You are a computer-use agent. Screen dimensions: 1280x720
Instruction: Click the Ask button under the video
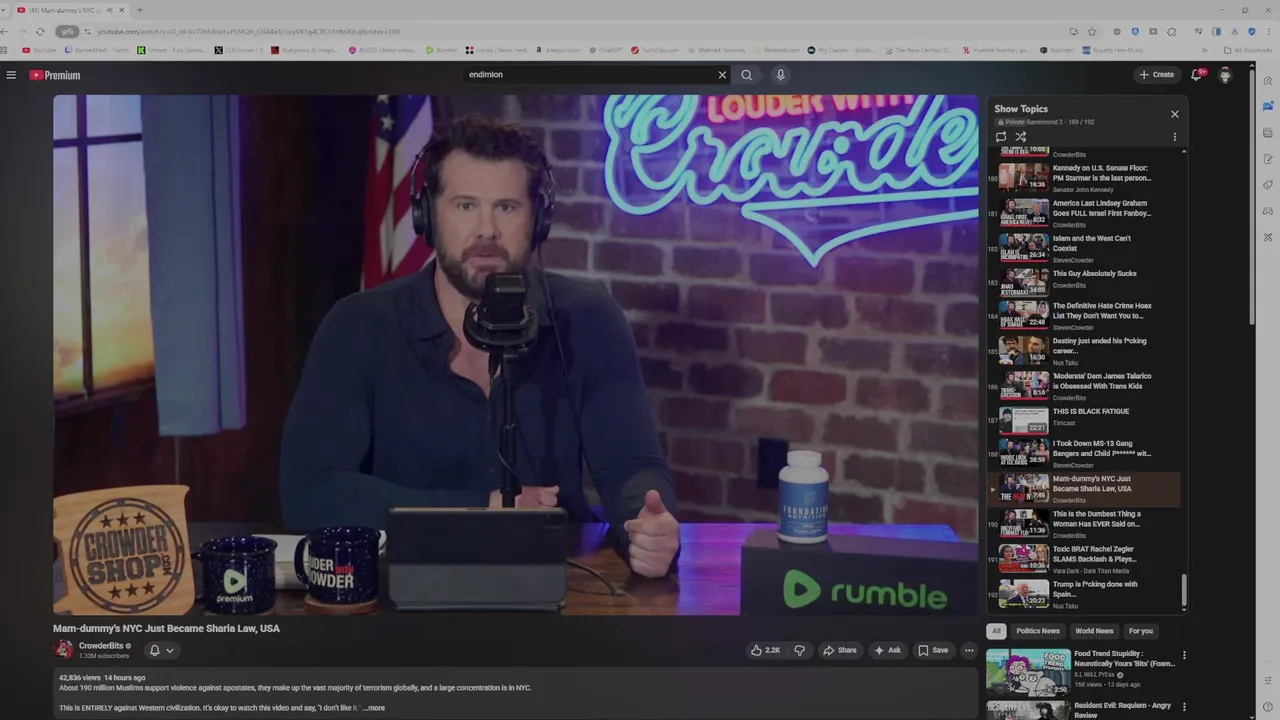point(887,650)
